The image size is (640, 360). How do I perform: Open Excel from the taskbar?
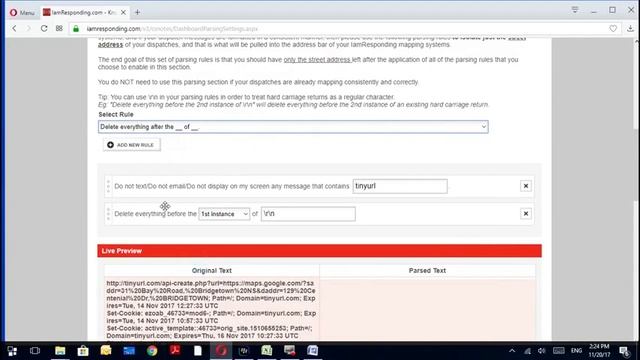coord(267,351)
